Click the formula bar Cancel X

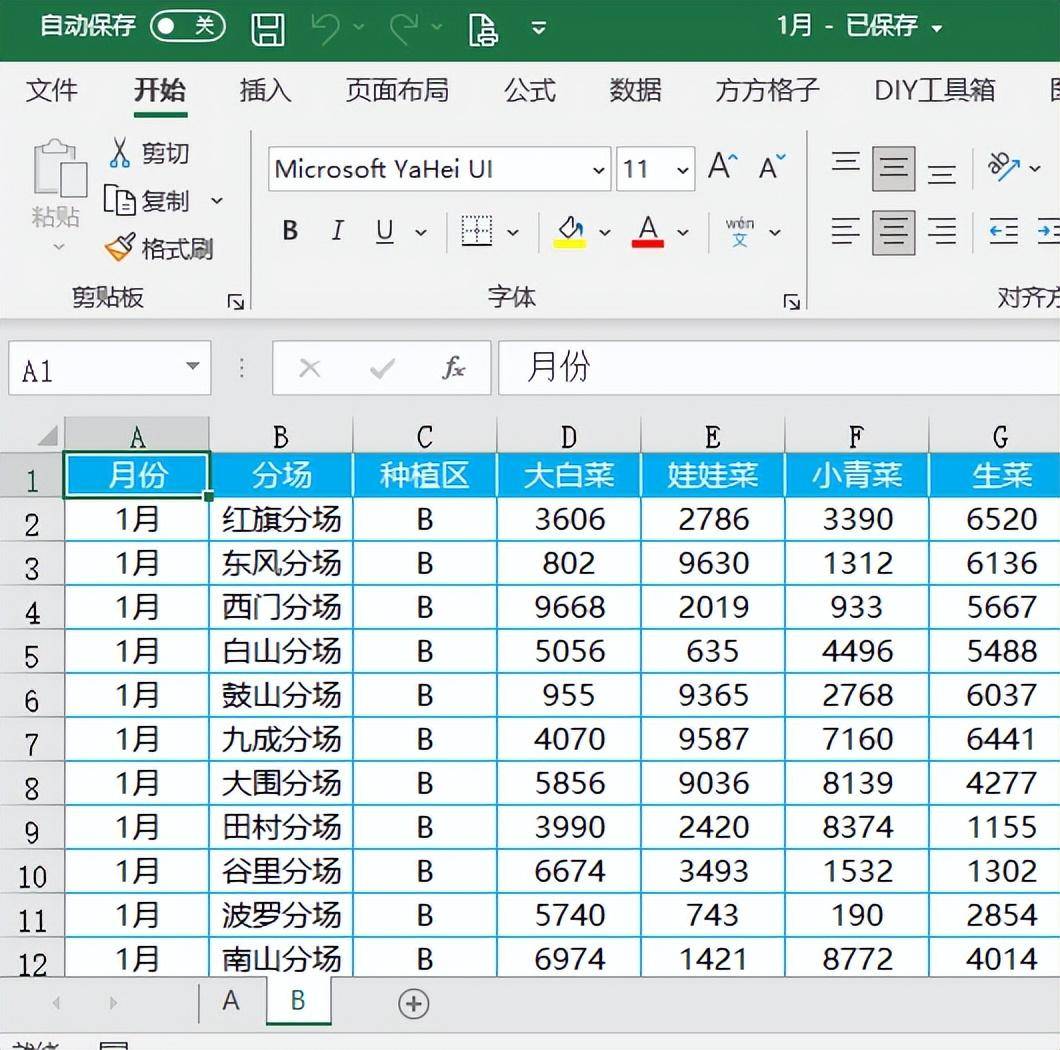(310, 368)
